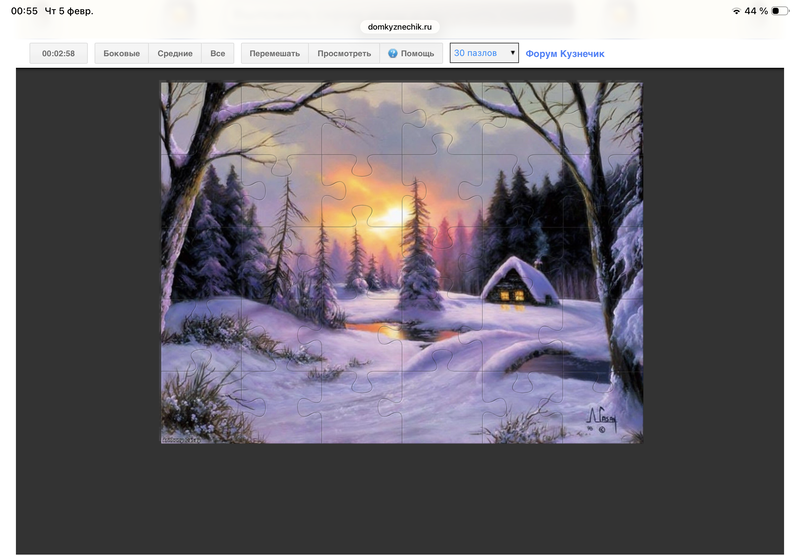Click the artist signature on the puzzle
This screenshot has width=800, height=556.
point(602,416)
